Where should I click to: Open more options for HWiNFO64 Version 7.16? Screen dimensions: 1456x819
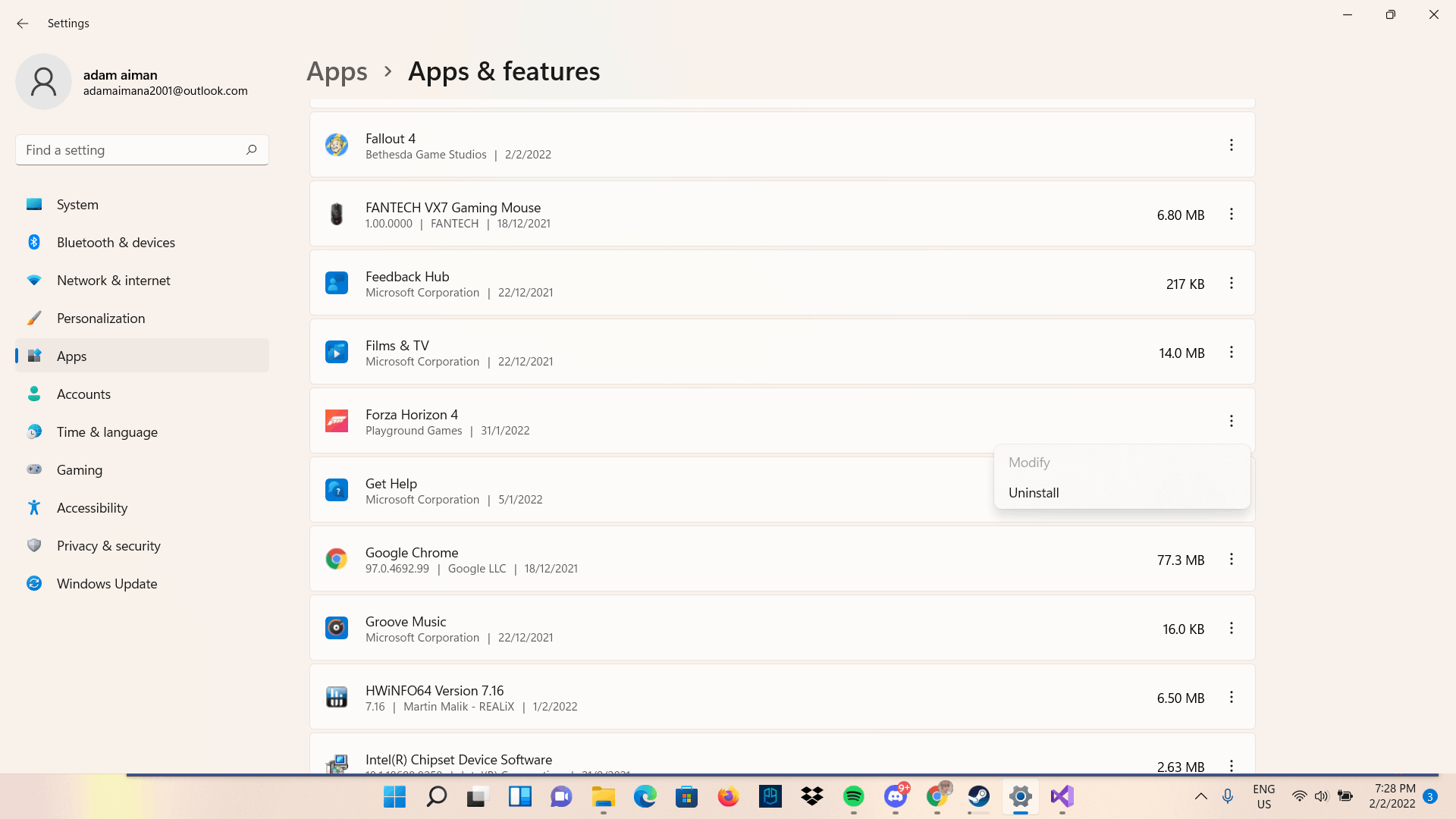1232,697
